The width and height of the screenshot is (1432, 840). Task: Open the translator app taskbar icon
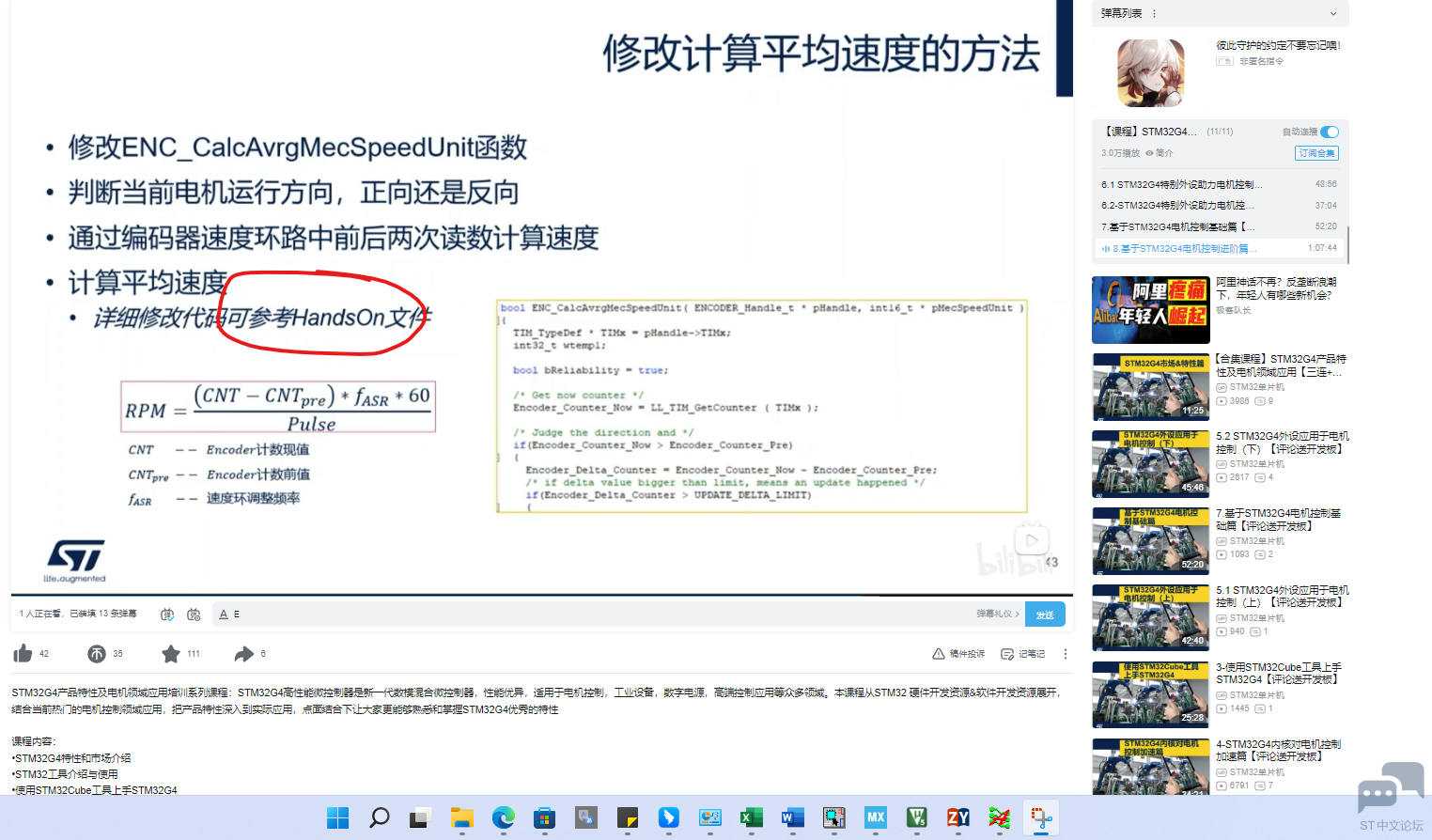point(585,818)
